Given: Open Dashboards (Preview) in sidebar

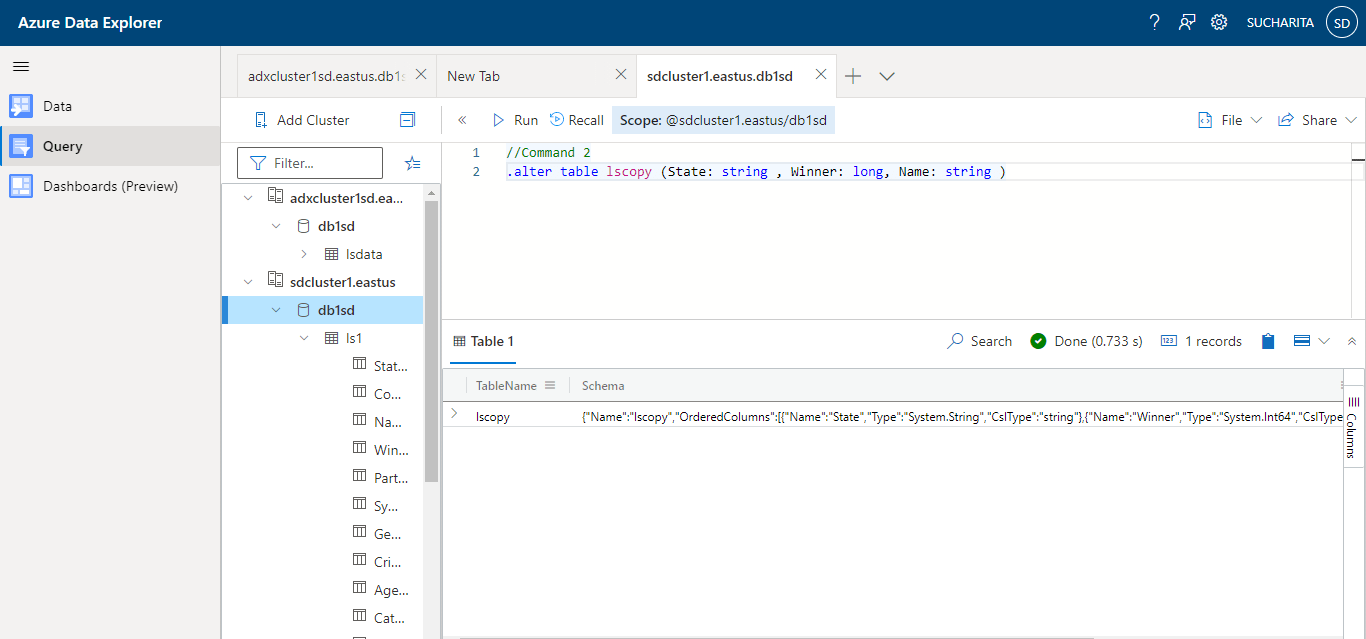Looking at the screenshot, I should 110,186.
